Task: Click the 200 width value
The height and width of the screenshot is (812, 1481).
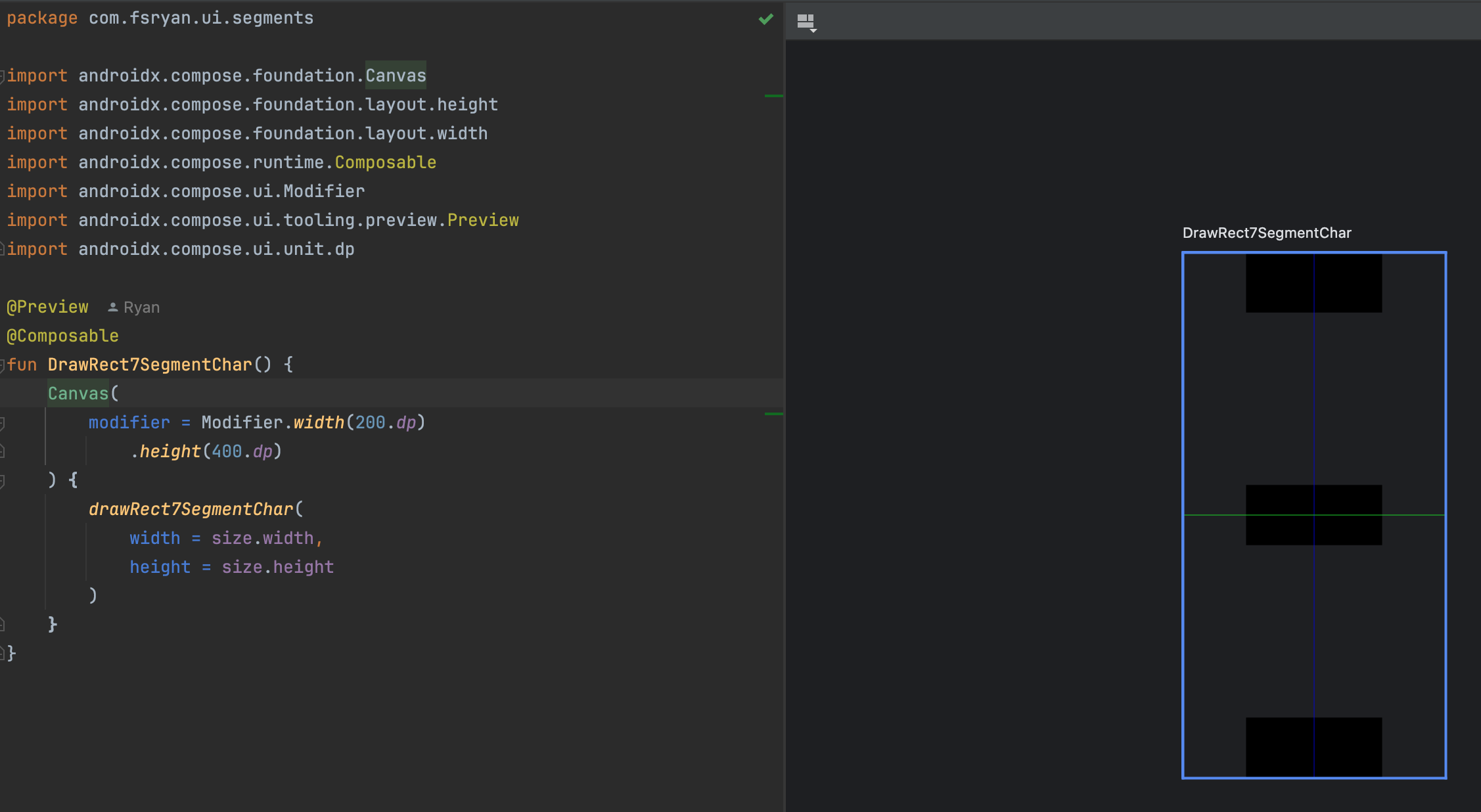Action: point(370,422)
